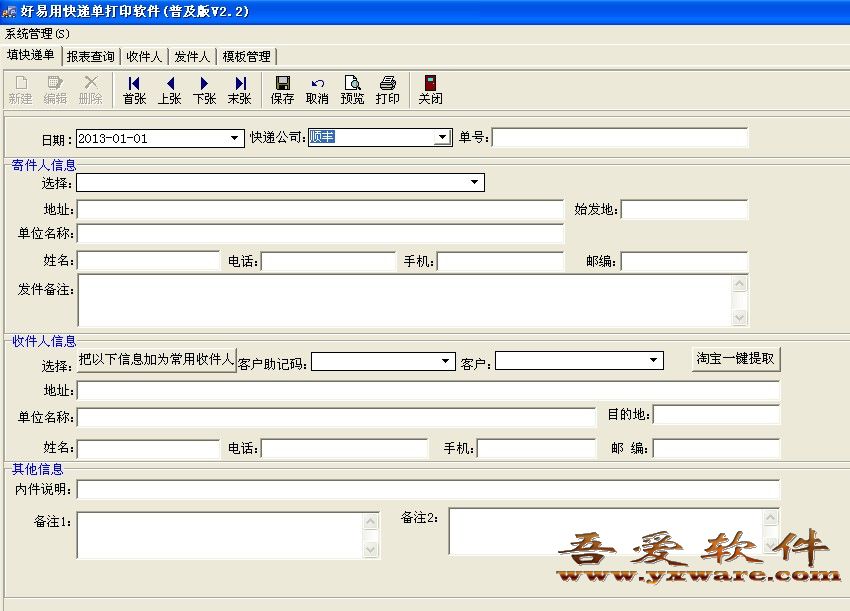Open the 系统管理(S) menu
The image size is (850, 611).
click(x=37, y=34)
